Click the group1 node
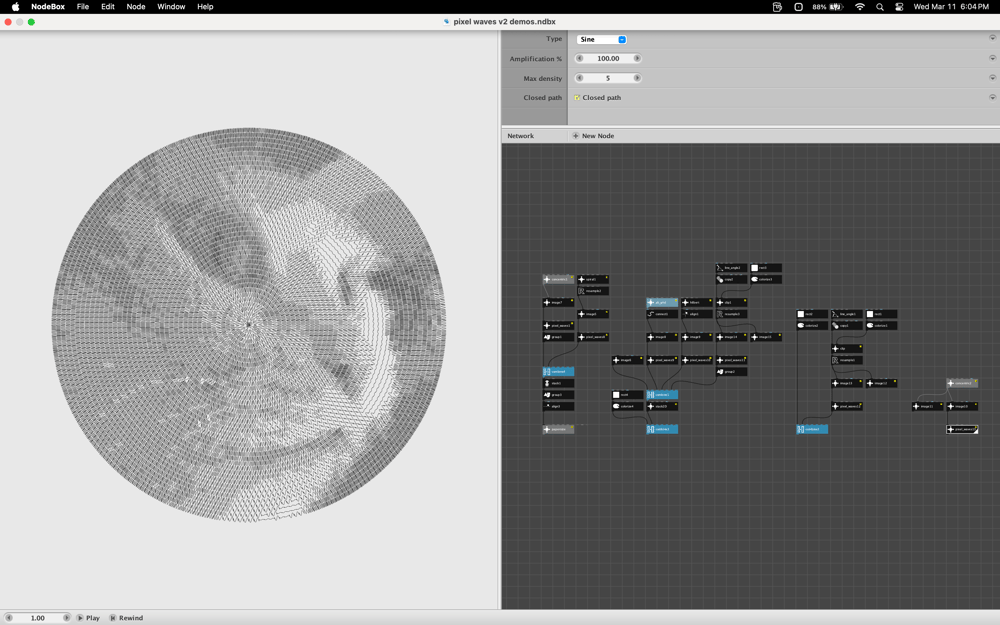The image size is (1000, 625). (558, 337)
